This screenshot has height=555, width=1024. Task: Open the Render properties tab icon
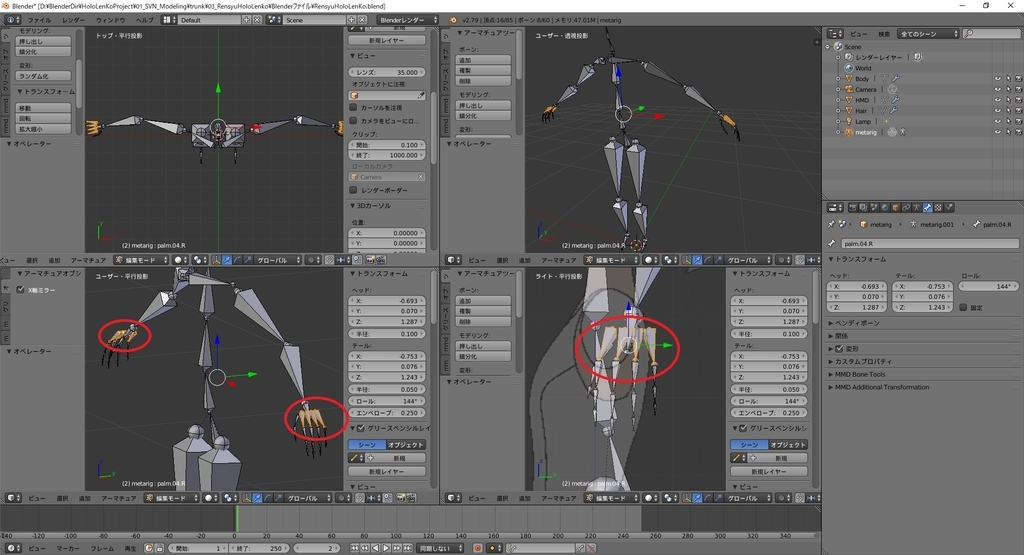[x=853, y=207]
